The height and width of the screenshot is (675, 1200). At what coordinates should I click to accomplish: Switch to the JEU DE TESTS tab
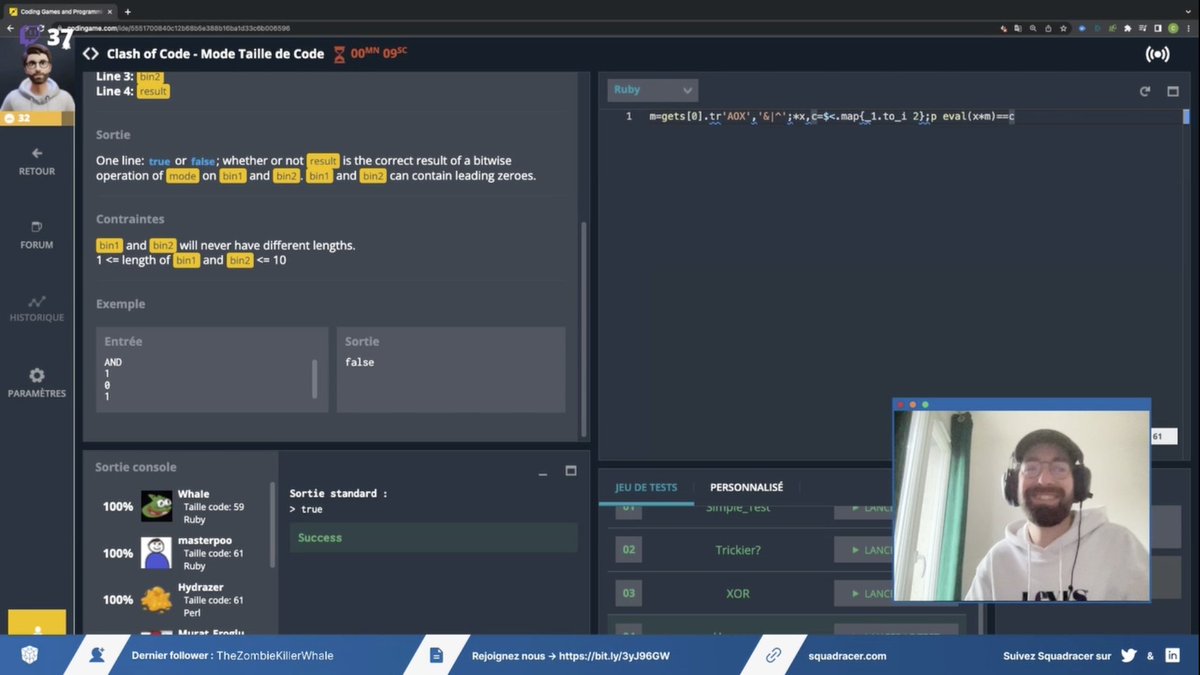(x=646, y=487)
